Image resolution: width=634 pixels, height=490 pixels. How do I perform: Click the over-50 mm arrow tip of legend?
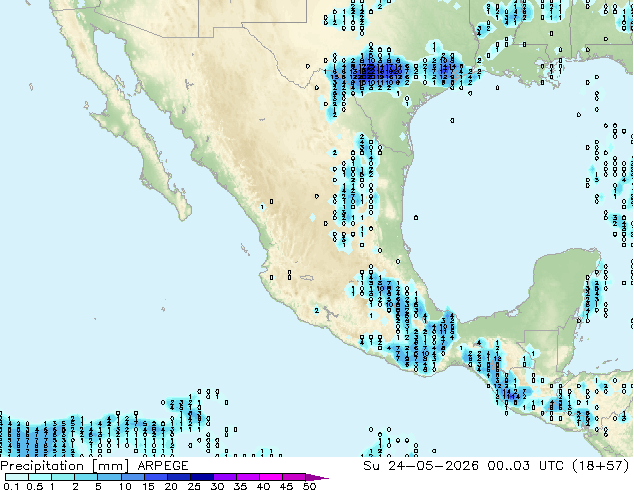point(317,477)
